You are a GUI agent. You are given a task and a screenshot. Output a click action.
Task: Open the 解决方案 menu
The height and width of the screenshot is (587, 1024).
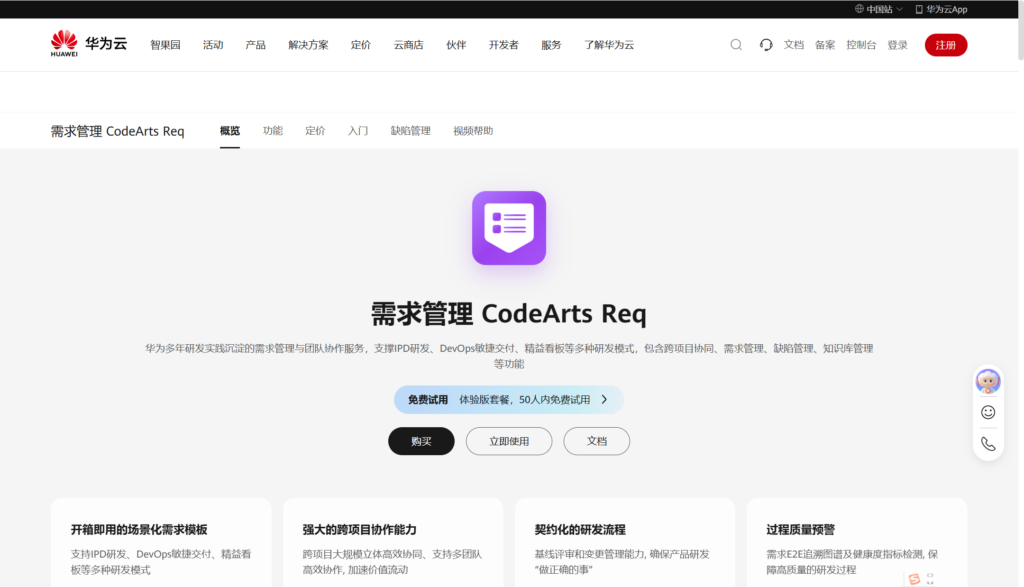click(x=308, y=45)
